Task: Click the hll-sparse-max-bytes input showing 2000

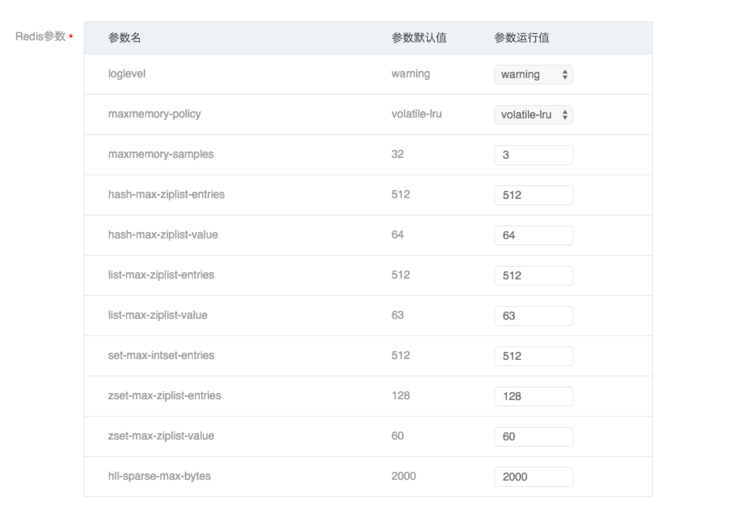Action: (533, 477)
